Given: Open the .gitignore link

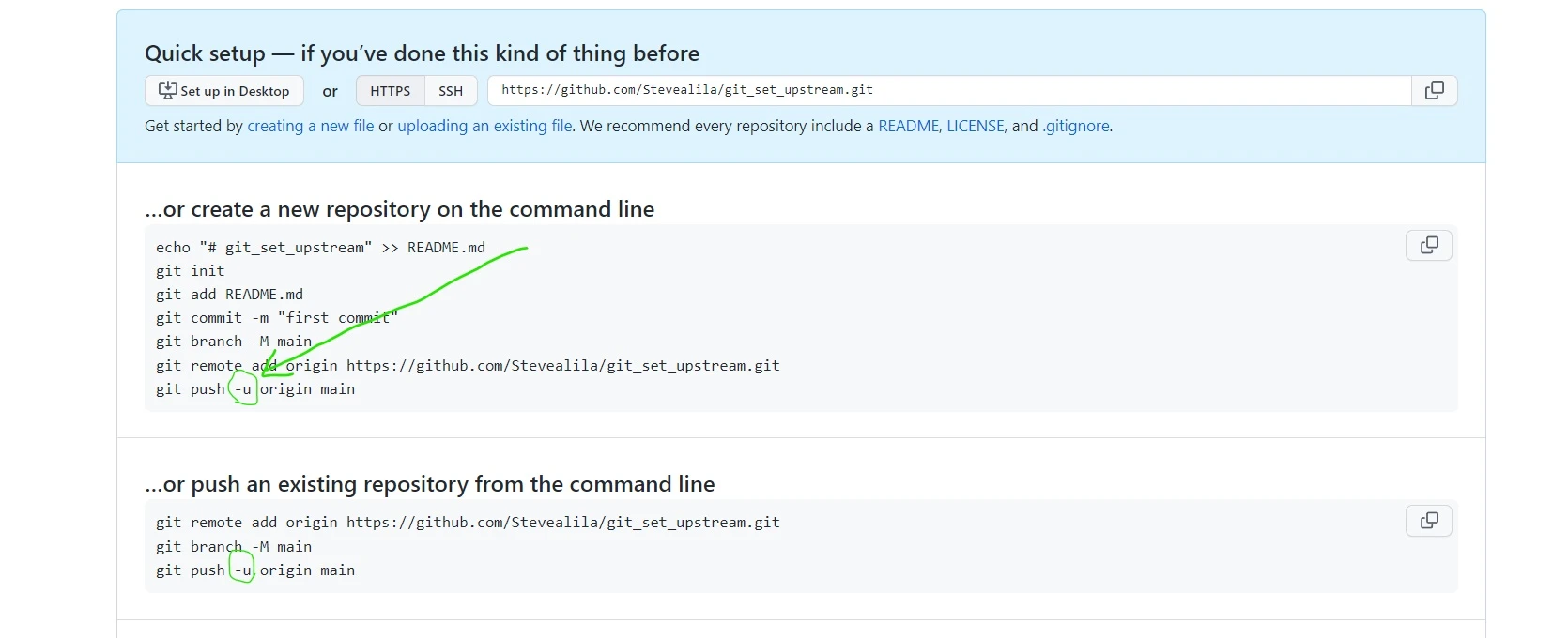Looking at the screenshot, I should point(1076,126).
